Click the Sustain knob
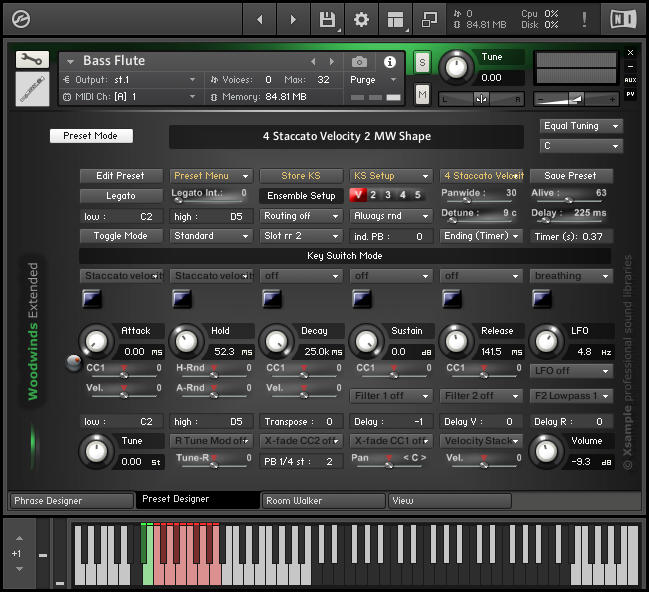 pyautogui.click(x=366, y=342)
